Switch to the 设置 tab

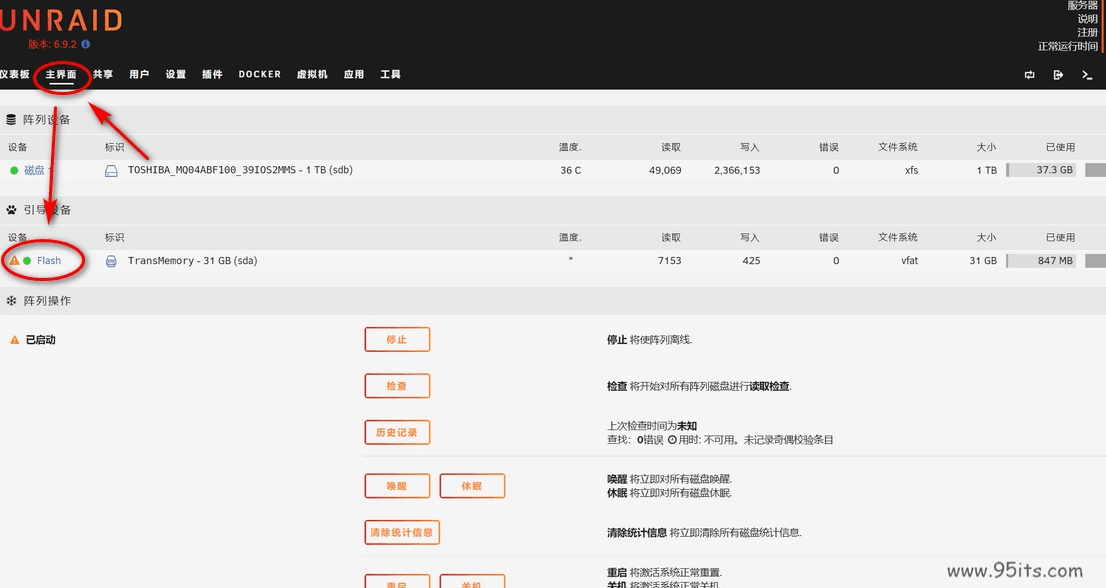[176, 75]
